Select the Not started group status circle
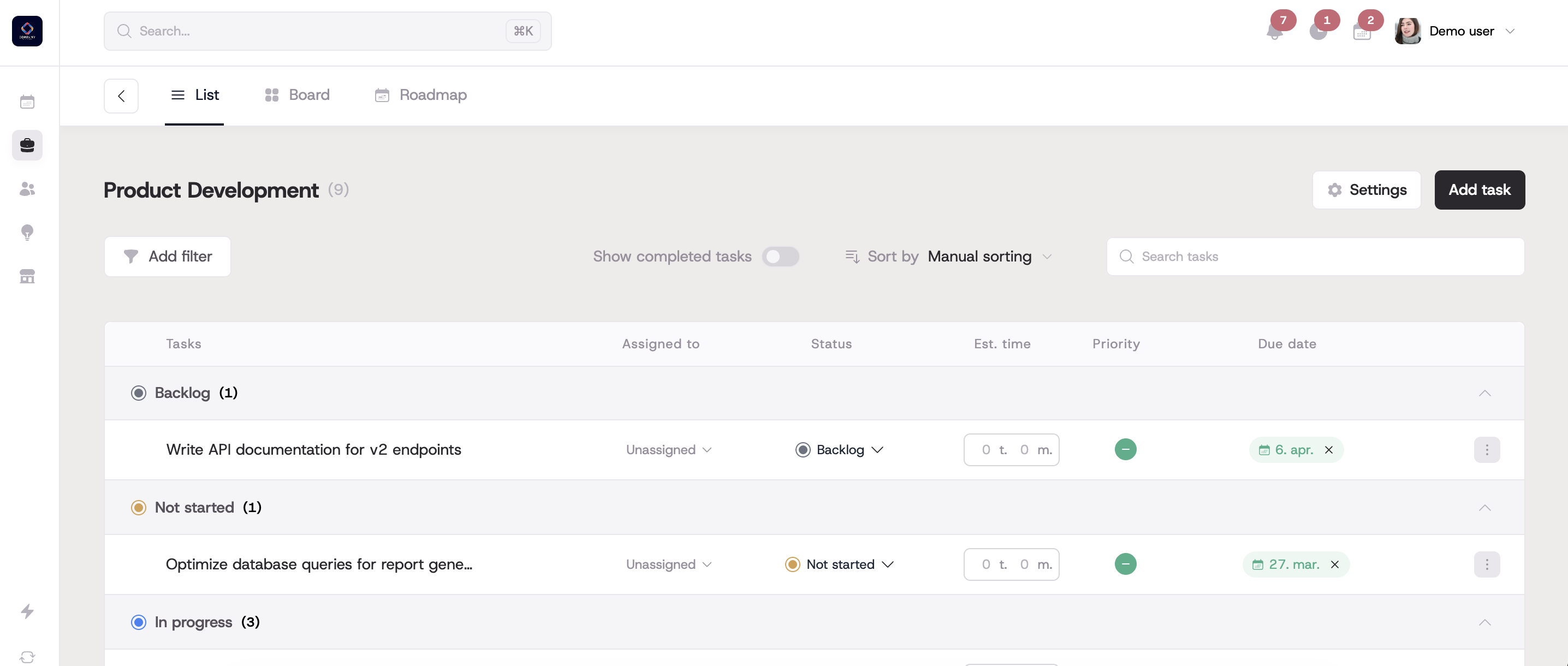Image resolution: width=1568 pixels, height=666 pixels. 138,507
